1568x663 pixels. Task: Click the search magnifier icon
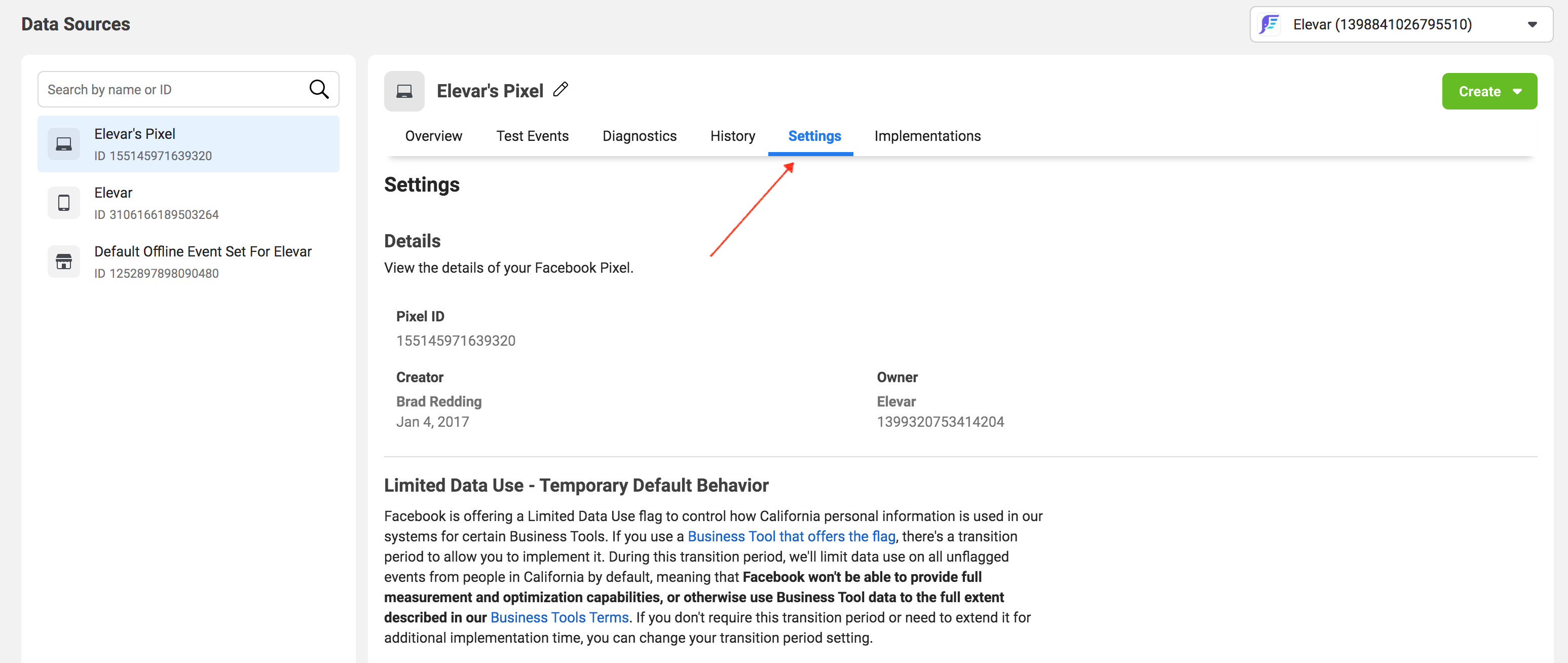(x=318, y=90)
